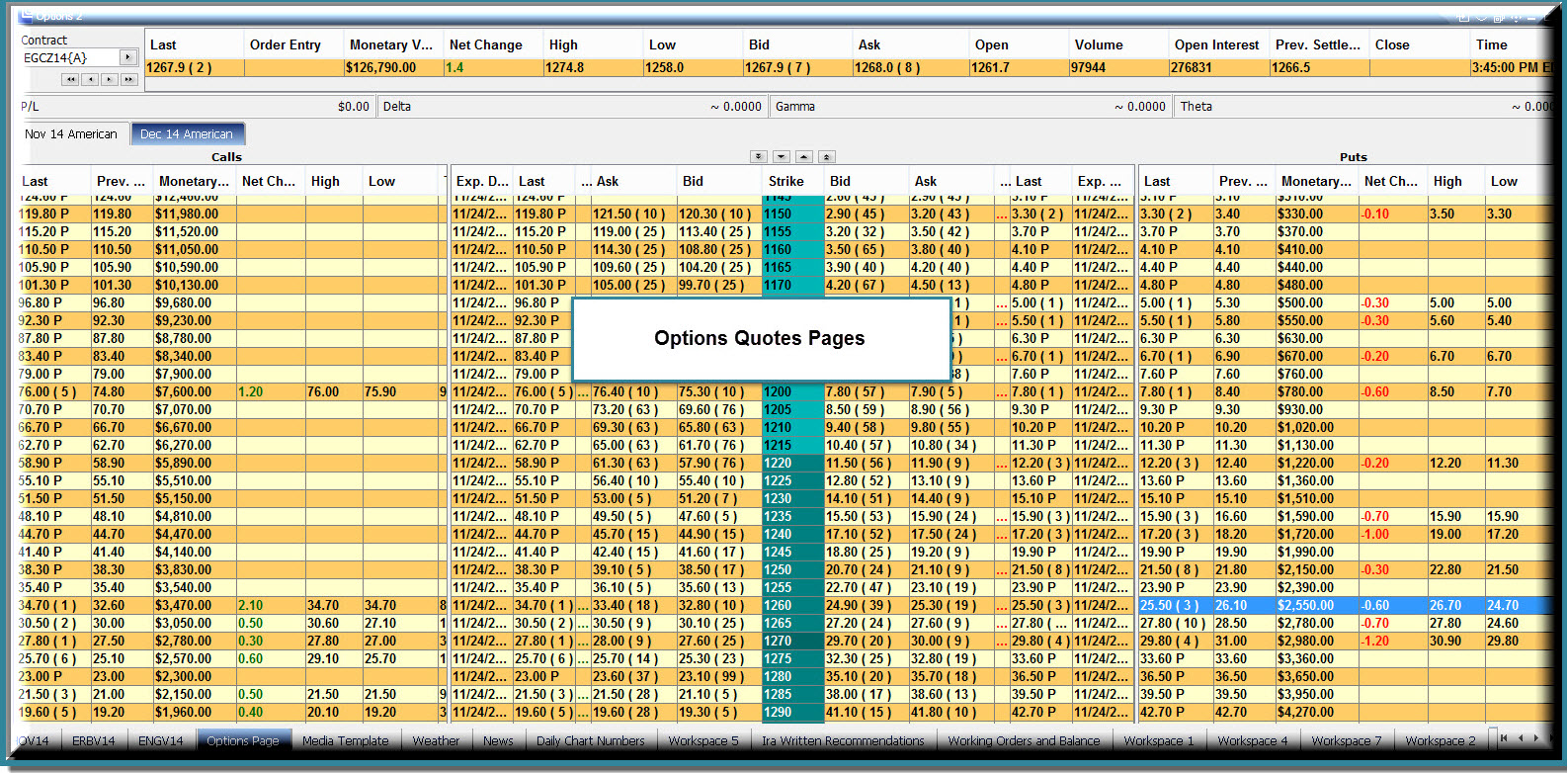Jump to first contract with double-left arrow
The width and height of the screenshot is (1568, 773).
(x=70, y=79)
